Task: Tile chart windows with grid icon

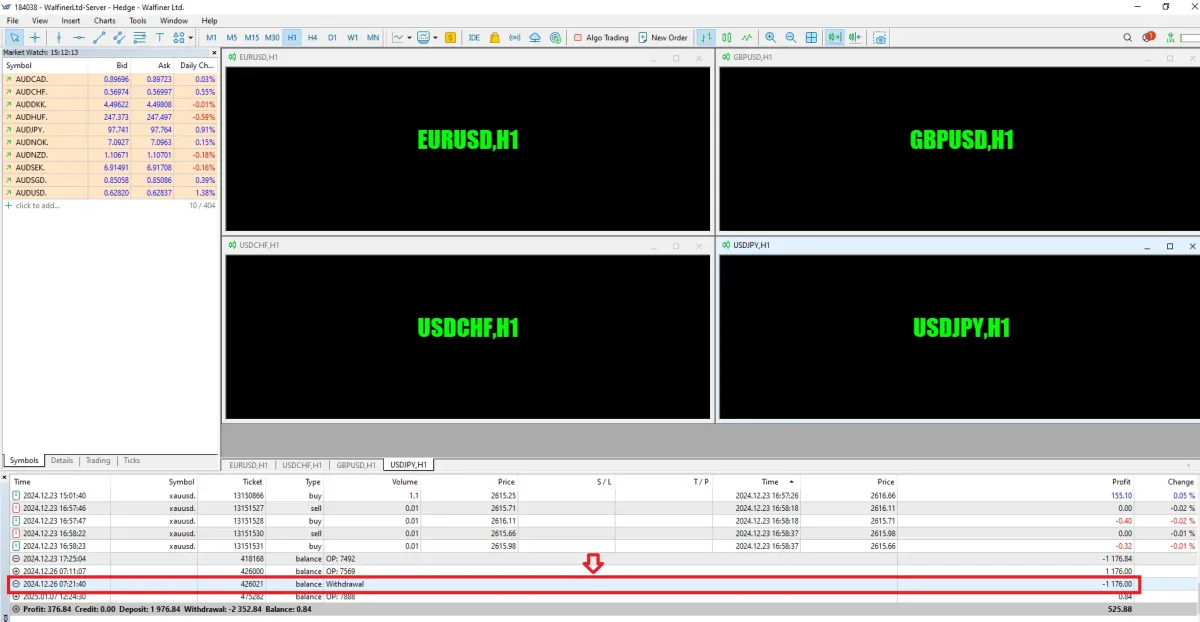Action: click(x=811, y=37)
